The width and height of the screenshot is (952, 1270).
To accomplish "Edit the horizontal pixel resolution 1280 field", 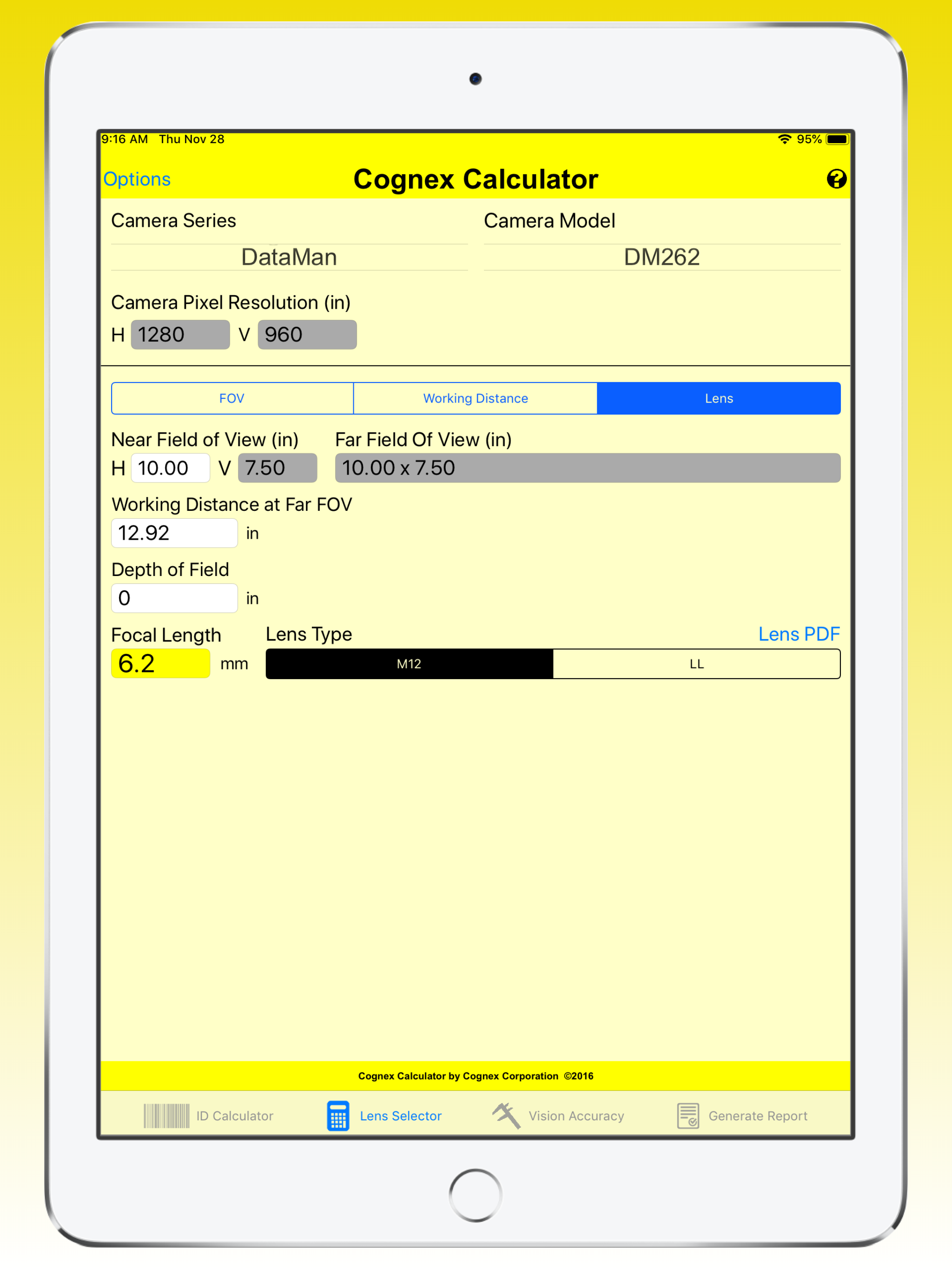I will 180,335.
